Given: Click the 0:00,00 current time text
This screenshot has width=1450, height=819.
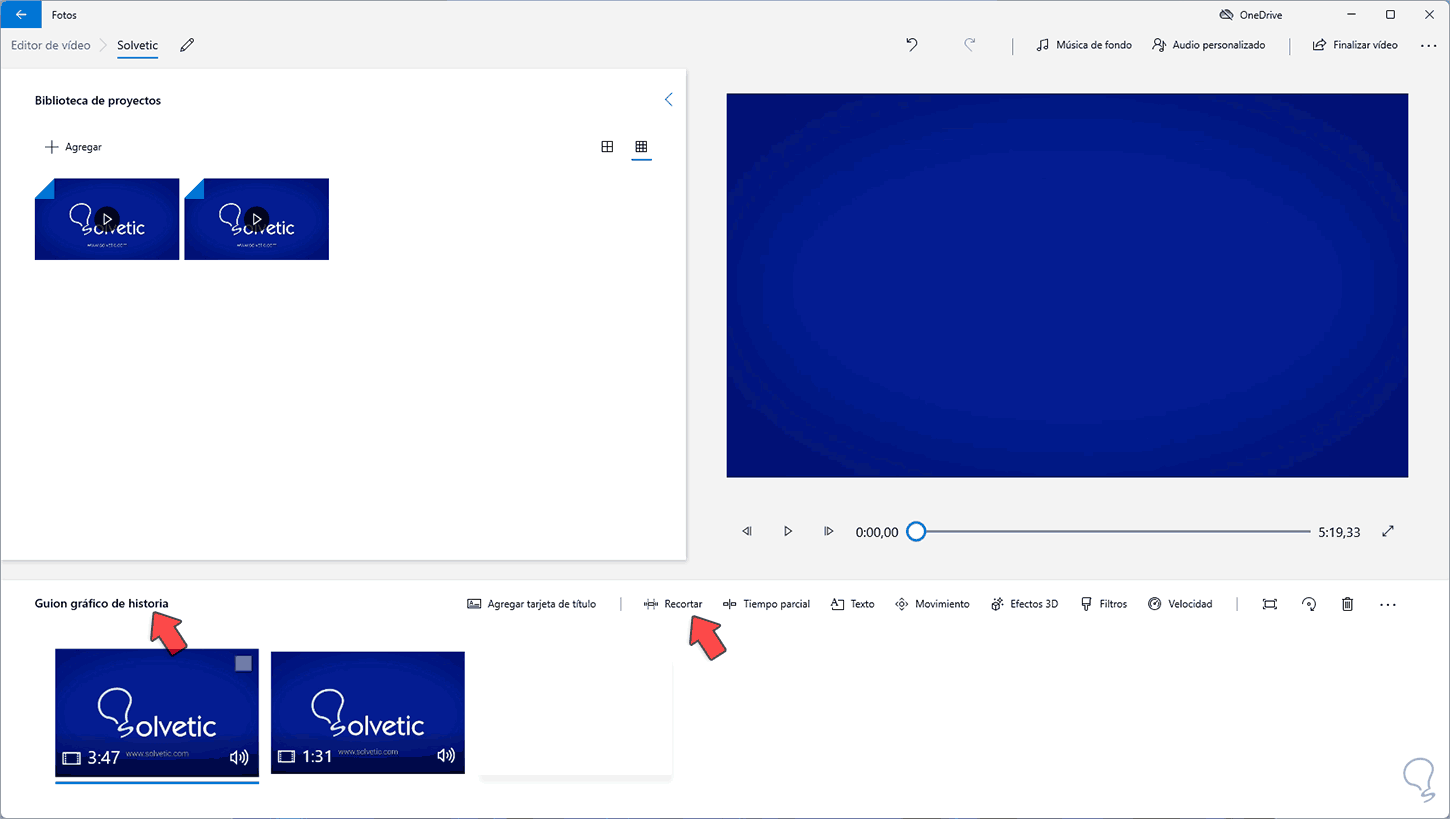Looking at the screenshot, I should point(877,533).
